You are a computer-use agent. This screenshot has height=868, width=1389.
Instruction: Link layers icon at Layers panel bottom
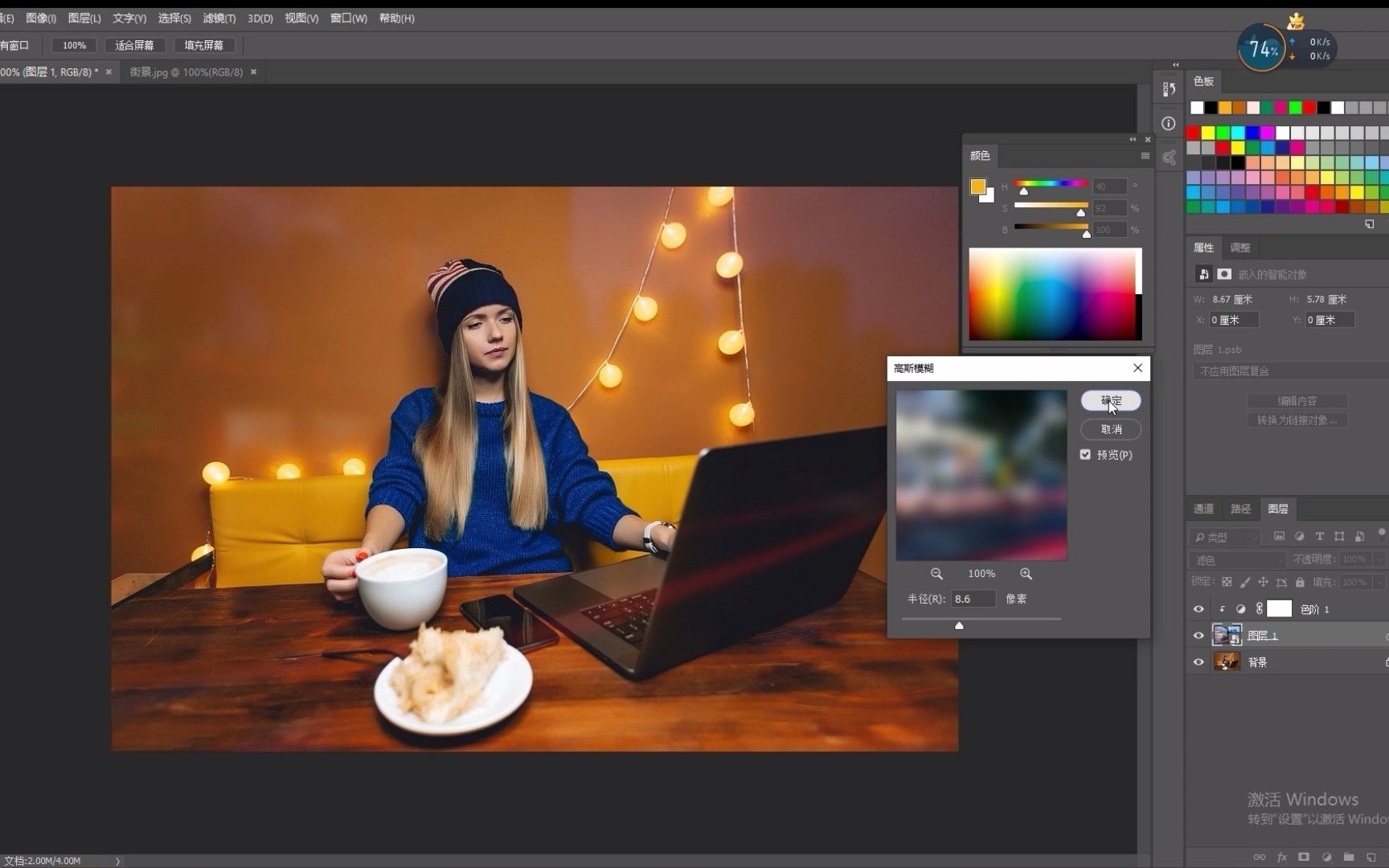click(1260, 857)
